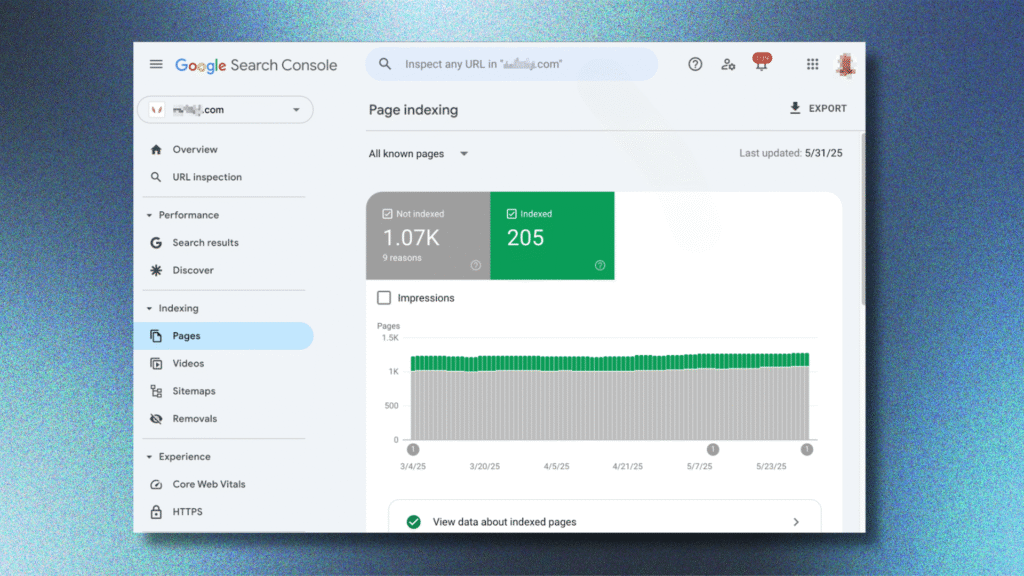Click help icon on Indexed card
This screenshot has height=576, width=1024.
point(600,265)
